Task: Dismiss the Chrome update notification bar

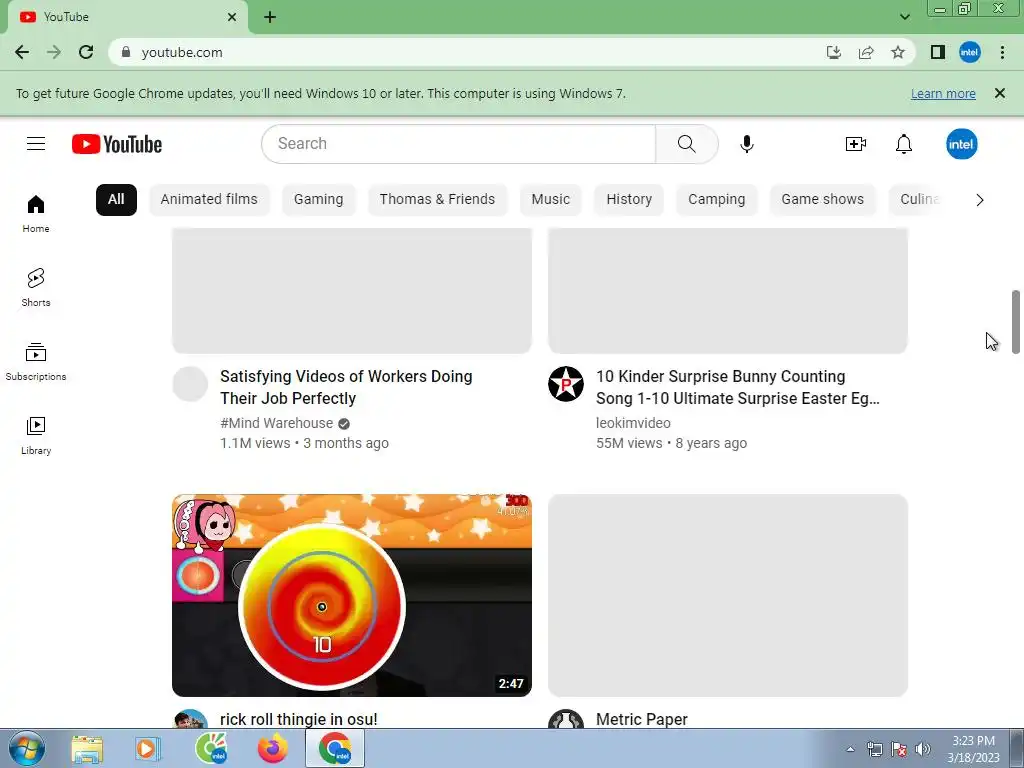Action: pos(999,93)
